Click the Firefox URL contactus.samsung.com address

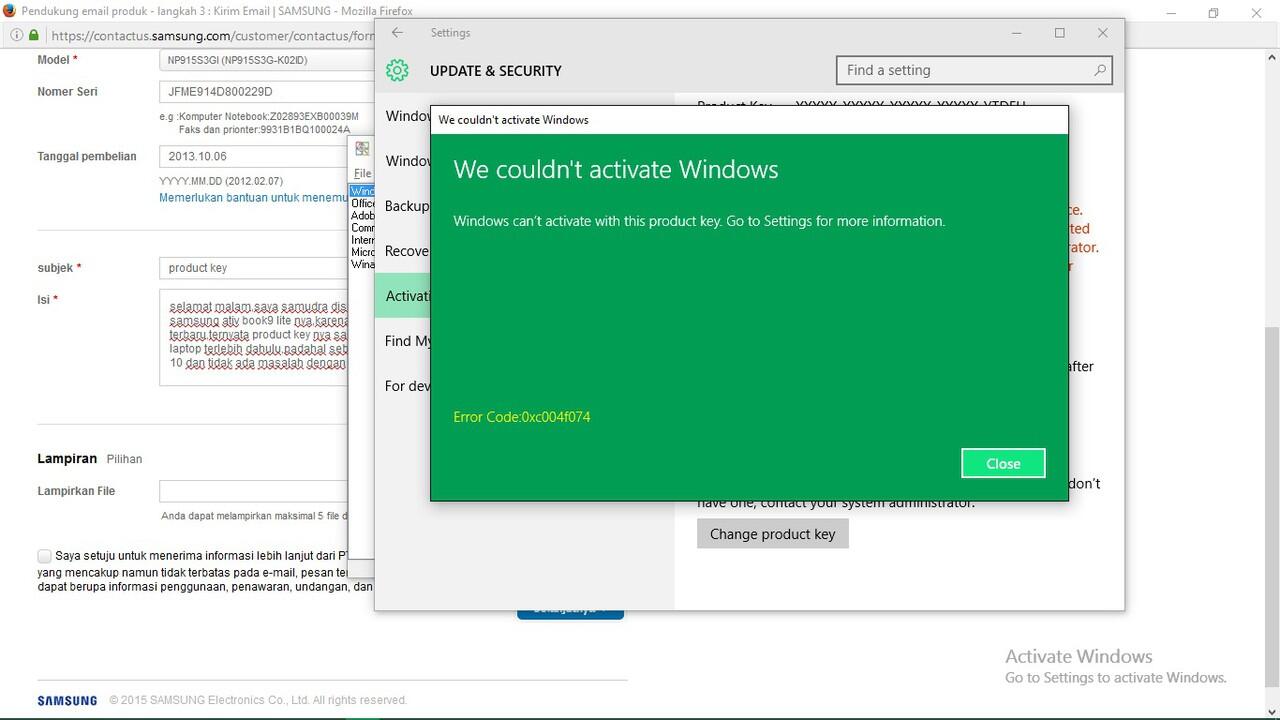click(x=212, y=35)
